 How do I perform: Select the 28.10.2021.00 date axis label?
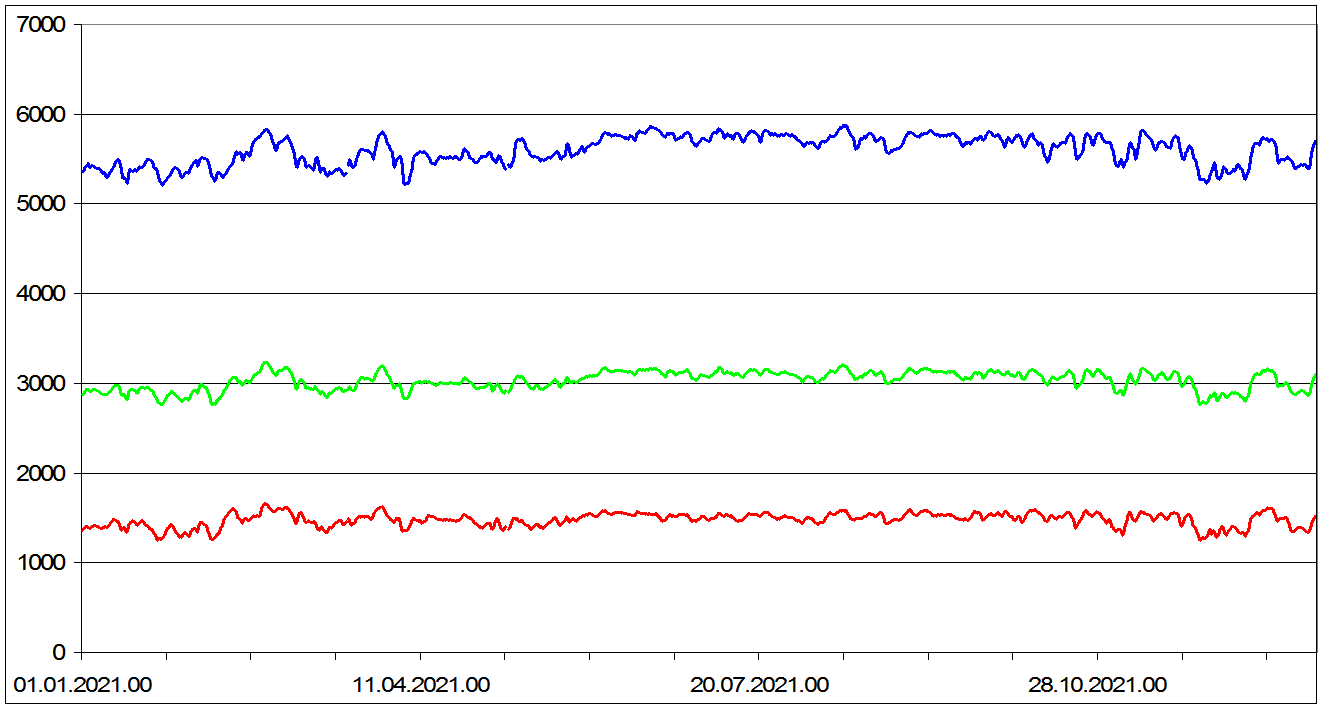click(x=1098, y=685)
